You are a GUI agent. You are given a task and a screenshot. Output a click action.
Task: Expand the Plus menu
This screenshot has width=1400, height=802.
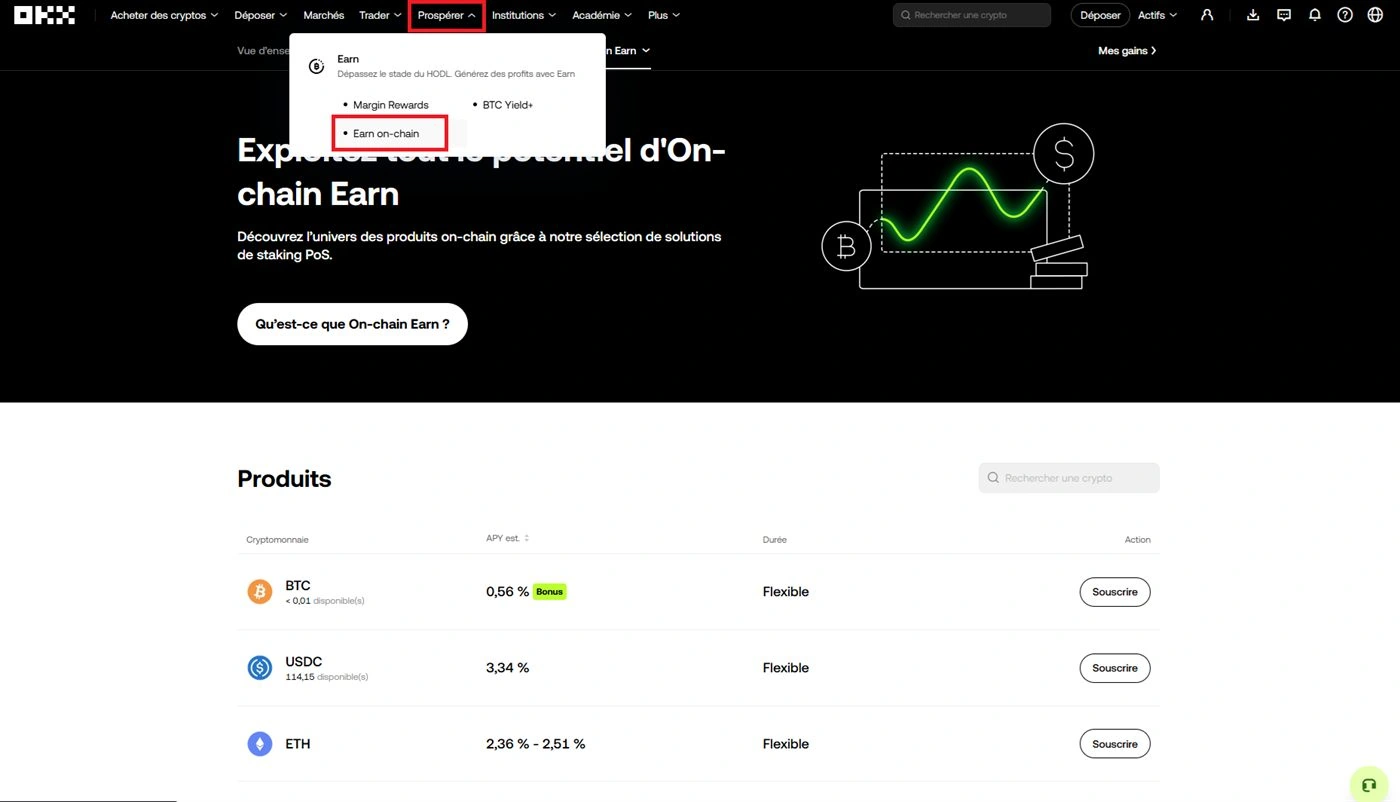664,15
